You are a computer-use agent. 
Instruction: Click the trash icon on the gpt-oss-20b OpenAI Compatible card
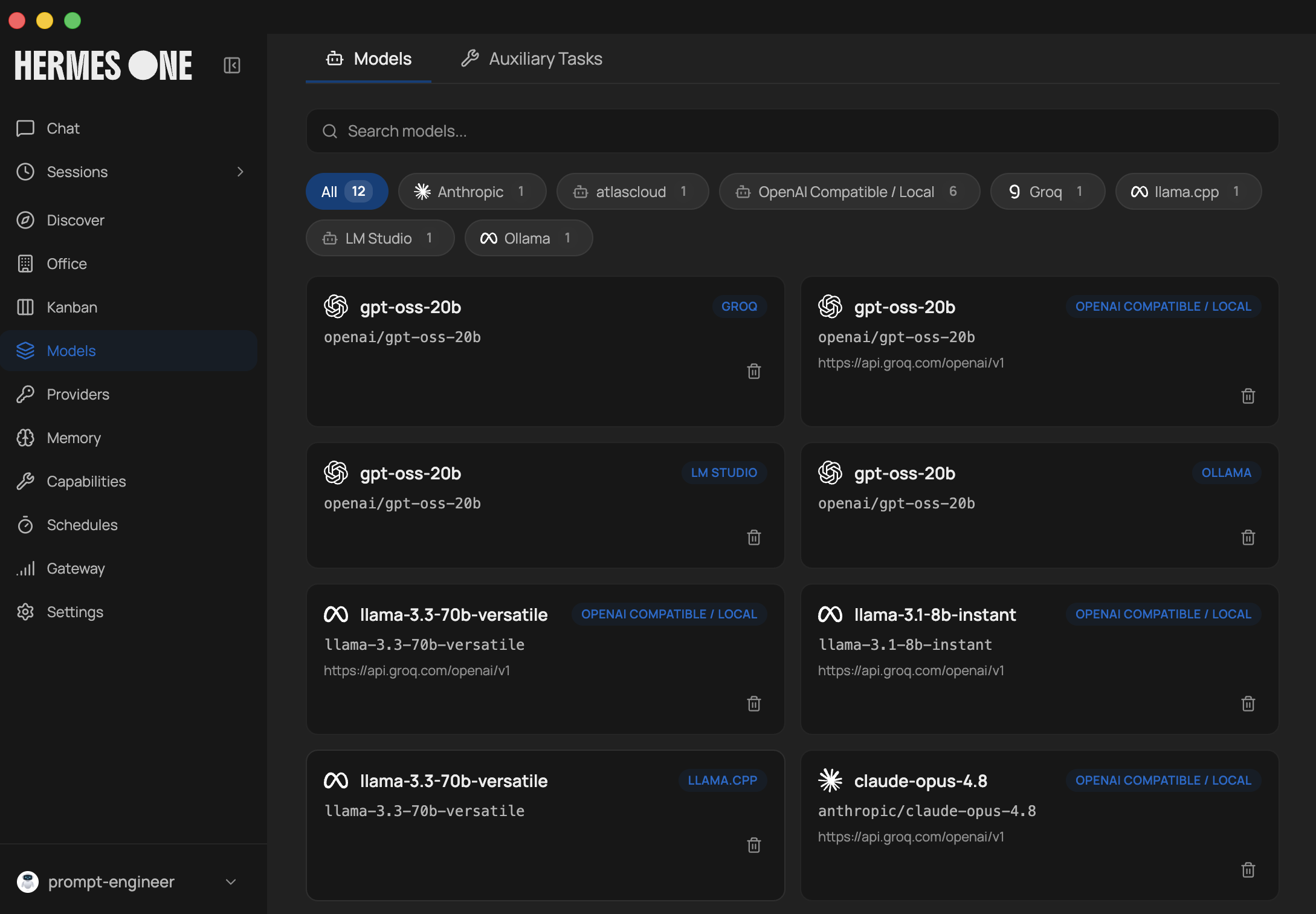1248,396
